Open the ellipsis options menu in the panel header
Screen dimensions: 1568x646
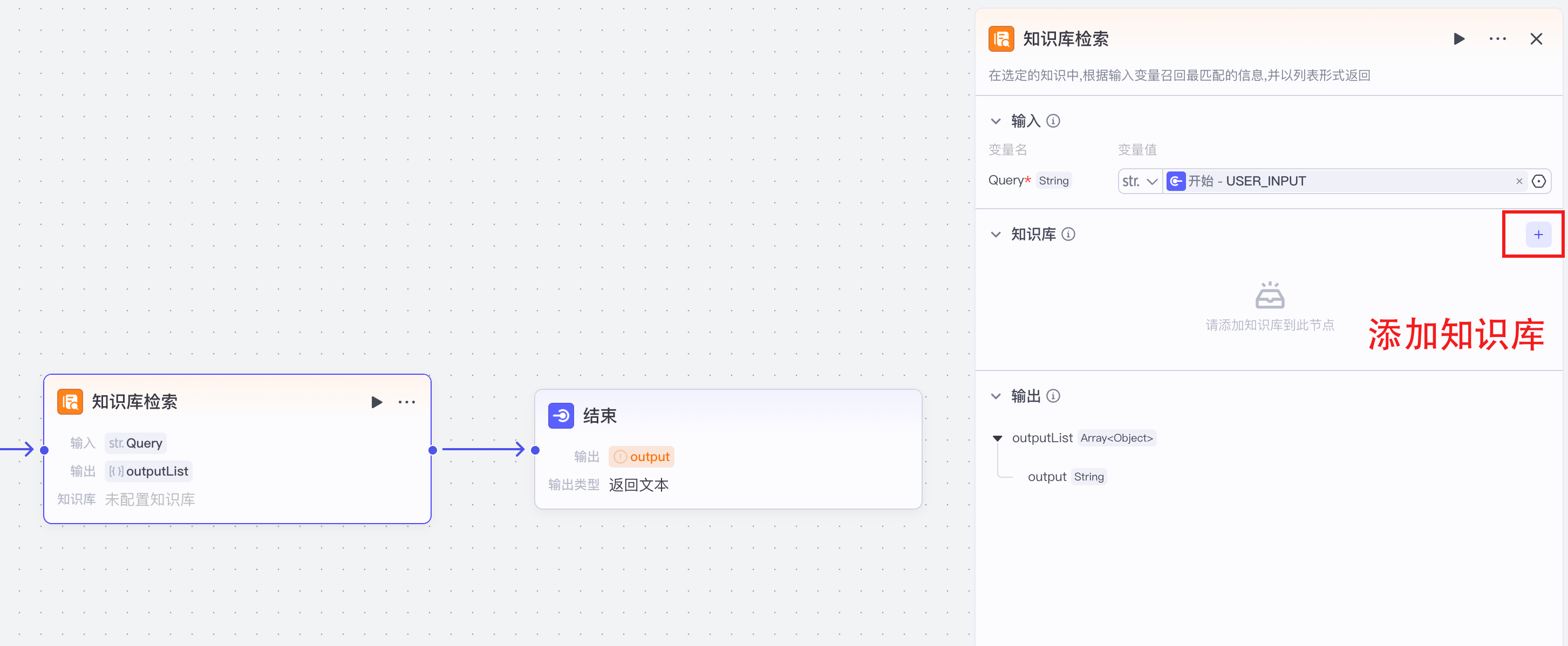click(x=1498, y=38)
